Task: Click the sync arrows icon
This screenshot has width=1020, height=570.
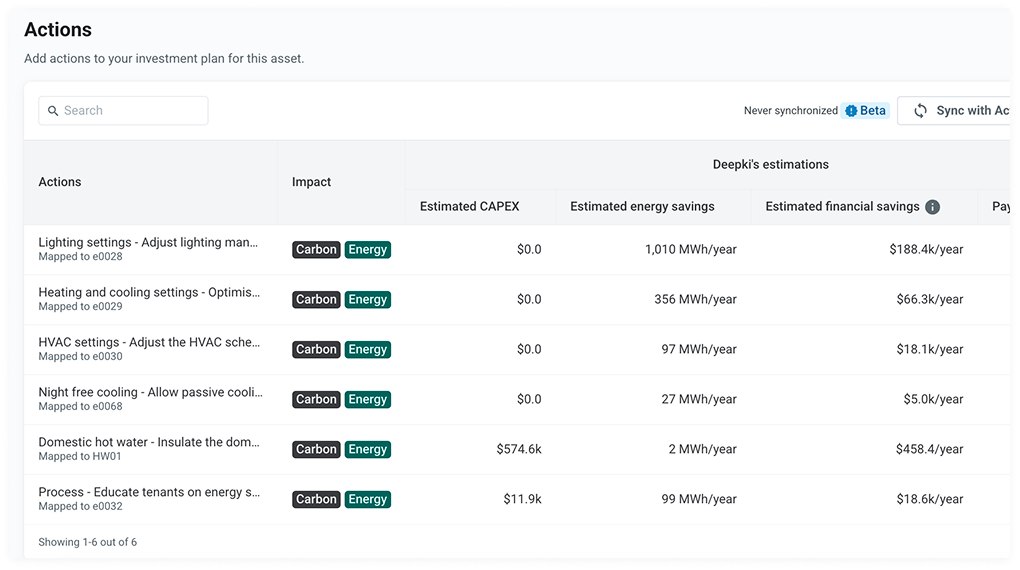Action: pyautogui.click(x=920, y=111)
